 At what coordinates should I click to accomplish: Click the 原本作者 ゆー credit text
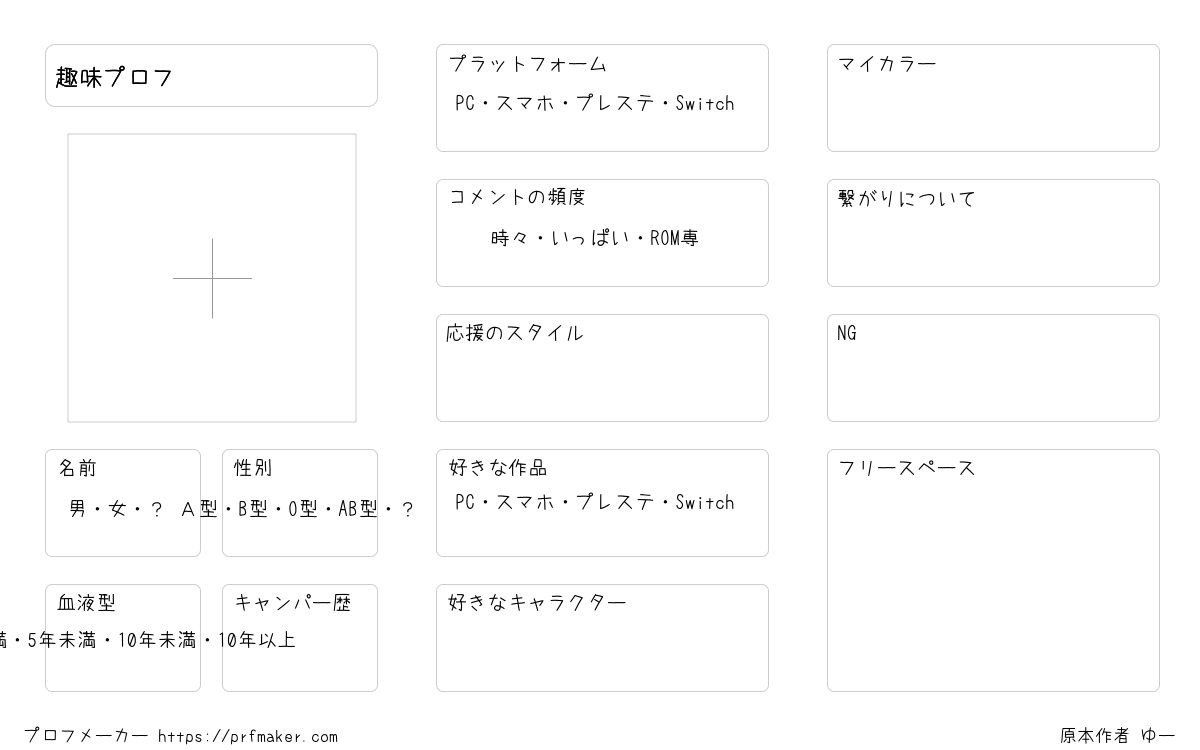click(x=1118, y=736)
